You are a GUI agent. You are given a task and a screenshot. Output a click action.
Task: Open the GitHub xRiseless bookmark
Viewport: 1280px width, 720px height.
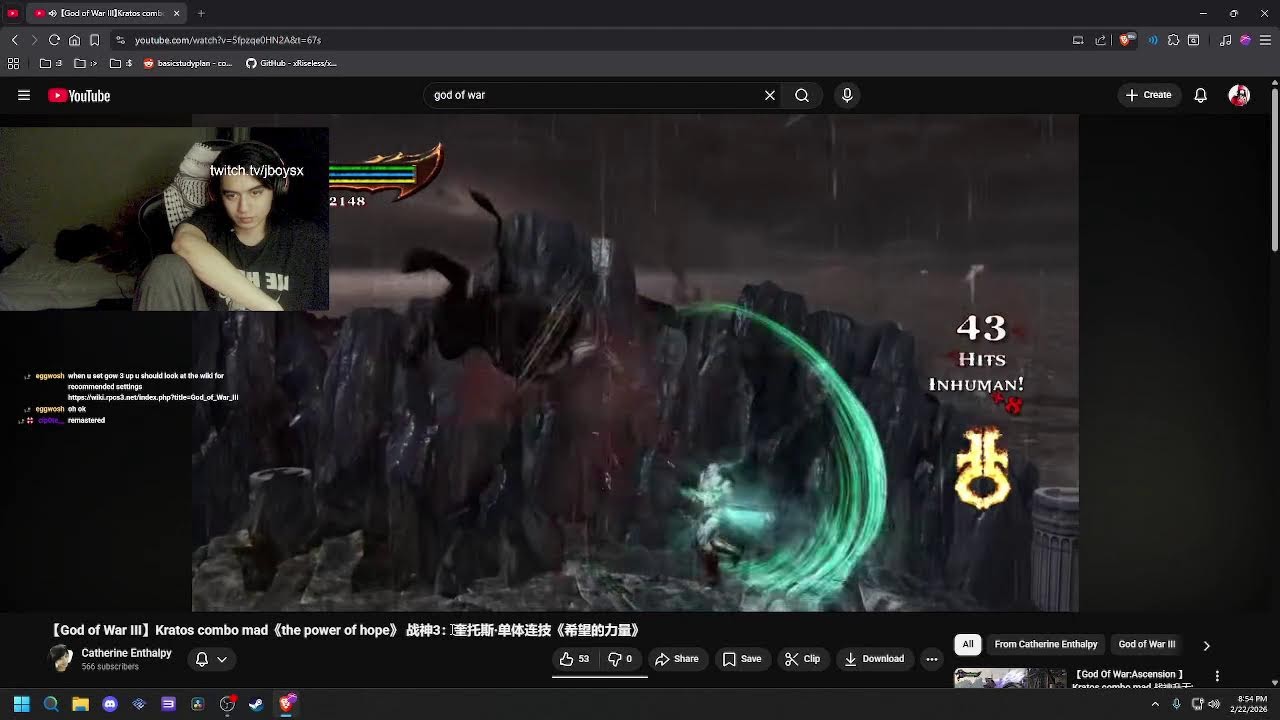[x=291, y=63]
